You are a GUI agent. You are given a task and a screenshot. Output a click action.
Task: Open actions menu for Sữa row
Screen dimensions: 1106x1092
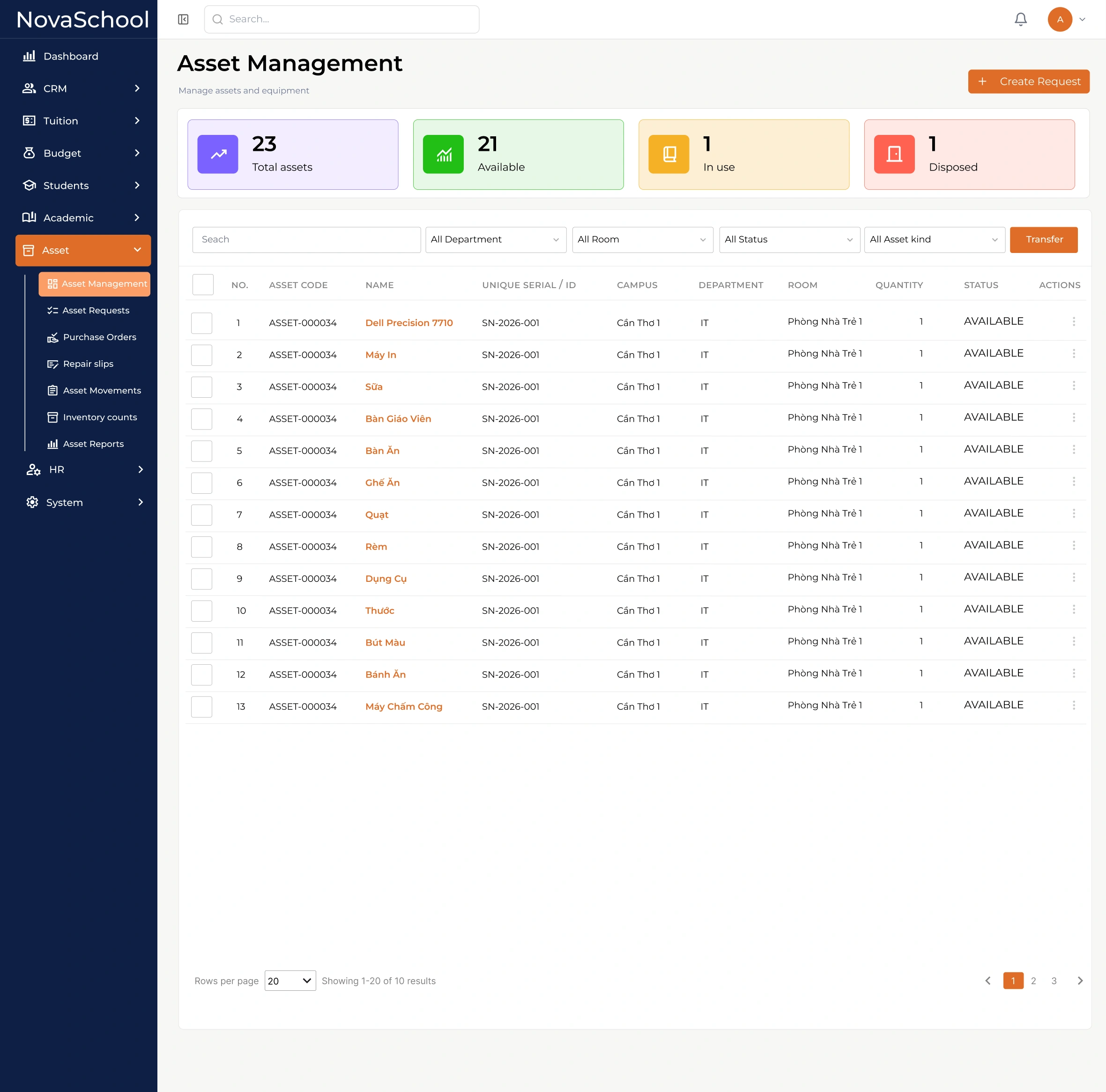click(x=1074, y=386)
